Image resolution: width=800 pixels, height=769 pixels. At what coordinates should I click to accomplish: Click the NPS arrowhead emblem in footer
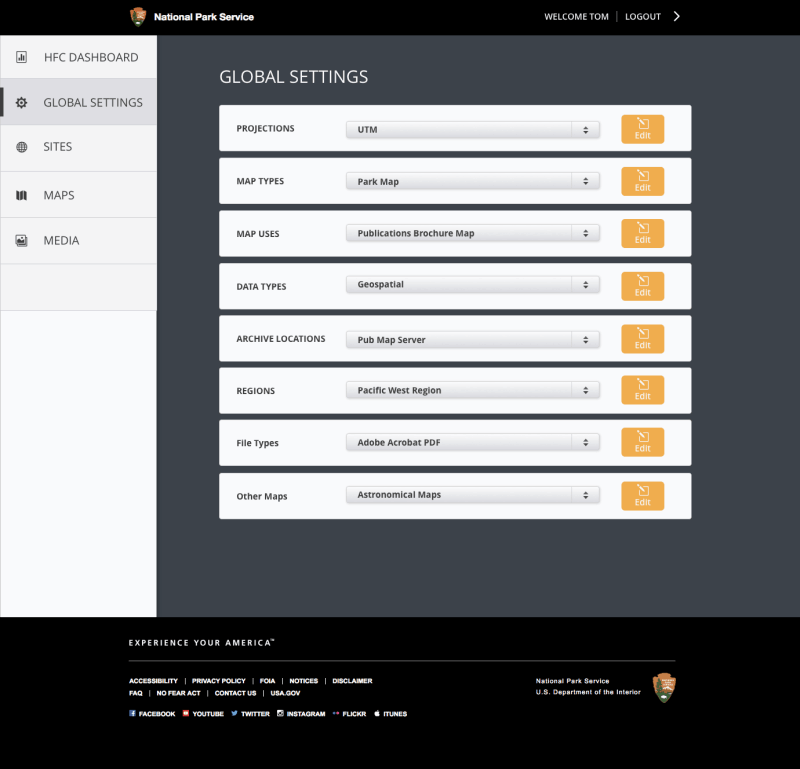tap(664, 687)
